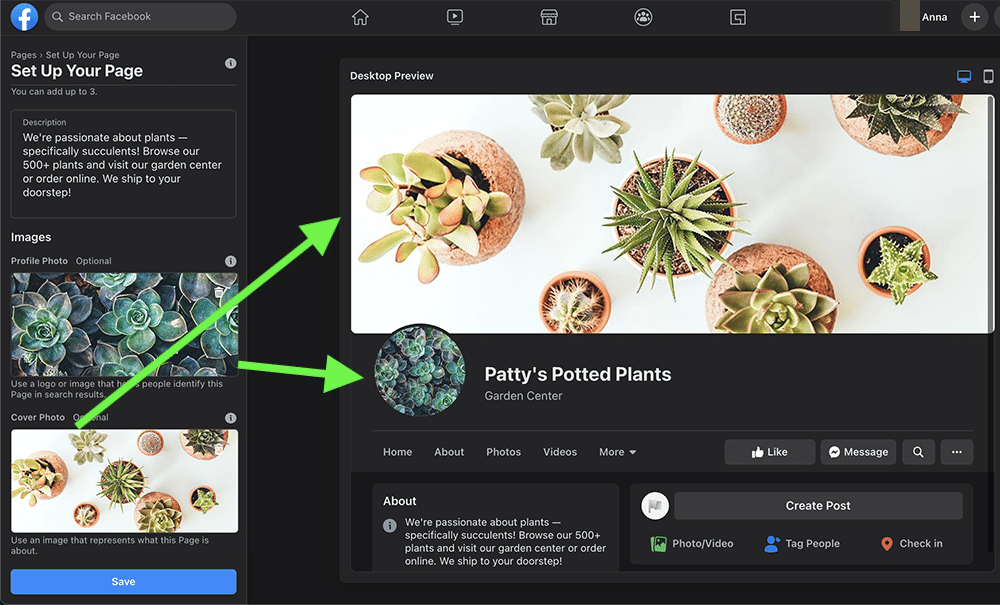Viewport: 1000px width, 605px height.
Task: Click the Message button
Action: (858, 452)
